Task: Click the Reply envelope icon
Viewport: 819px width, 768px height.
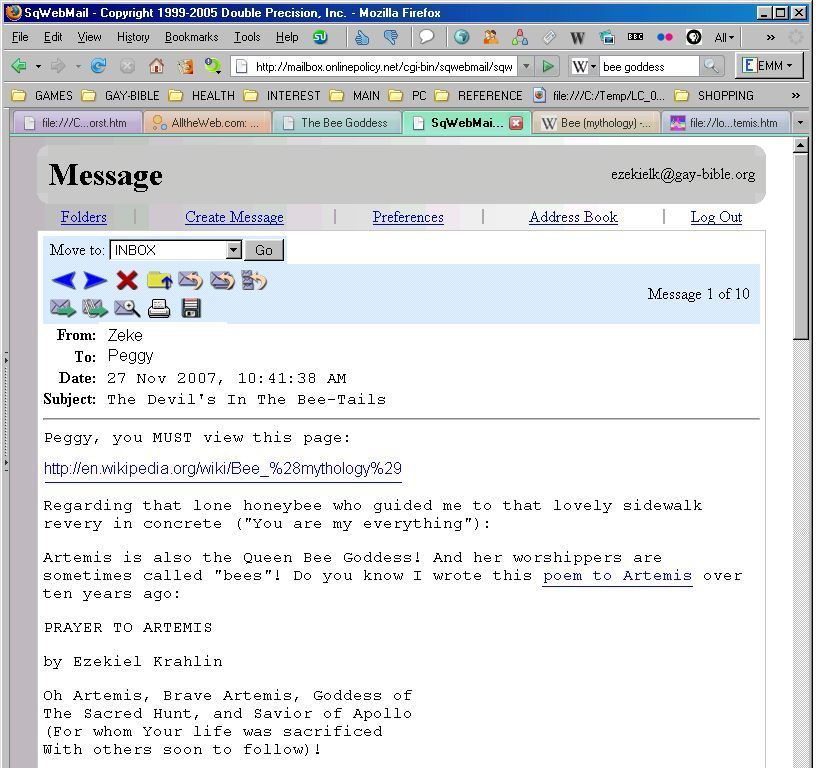Action: tap(191, 281)
